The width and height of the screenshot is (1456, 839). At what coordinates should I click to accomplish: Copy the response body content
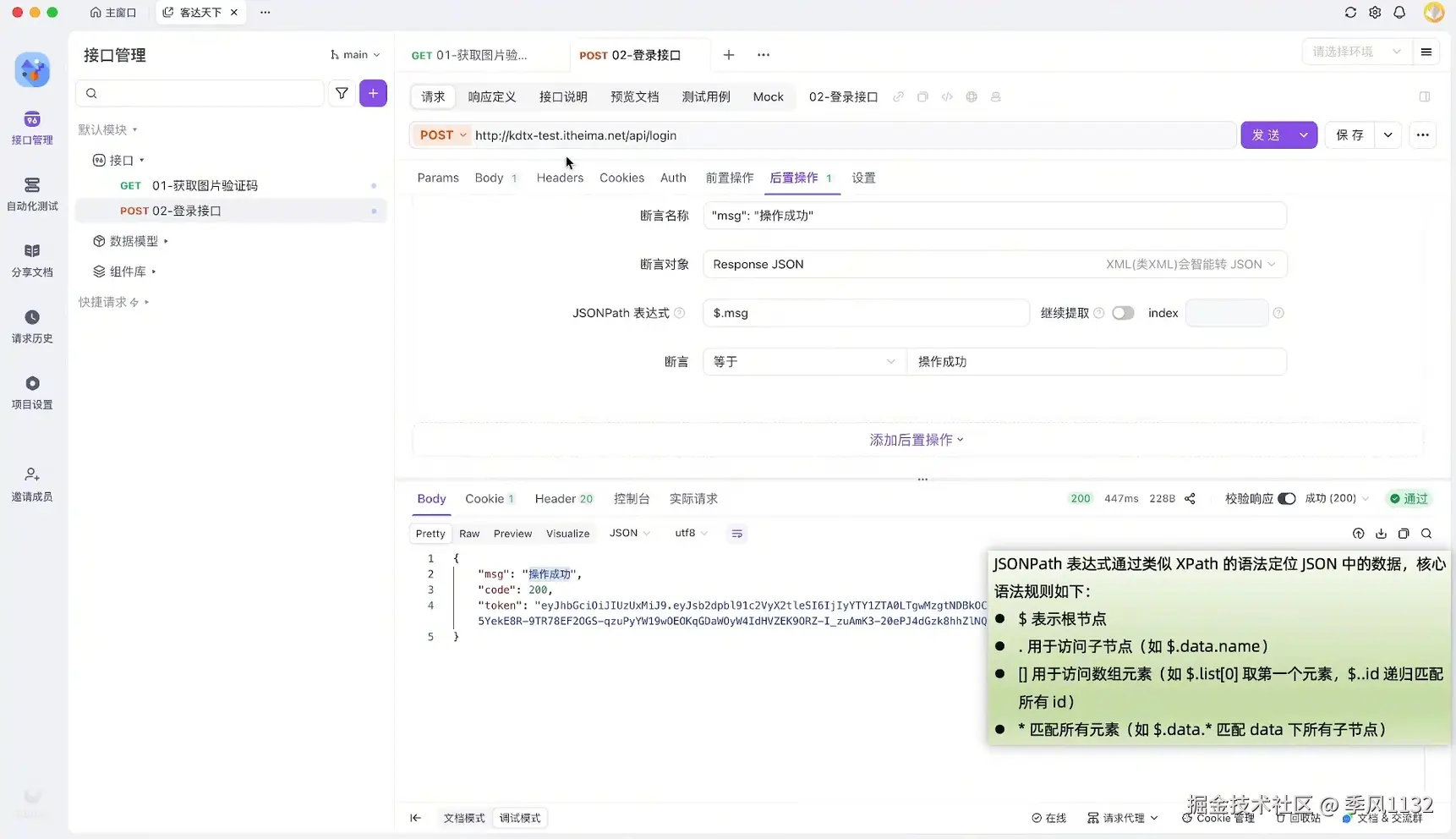[x=1404, y=534]
